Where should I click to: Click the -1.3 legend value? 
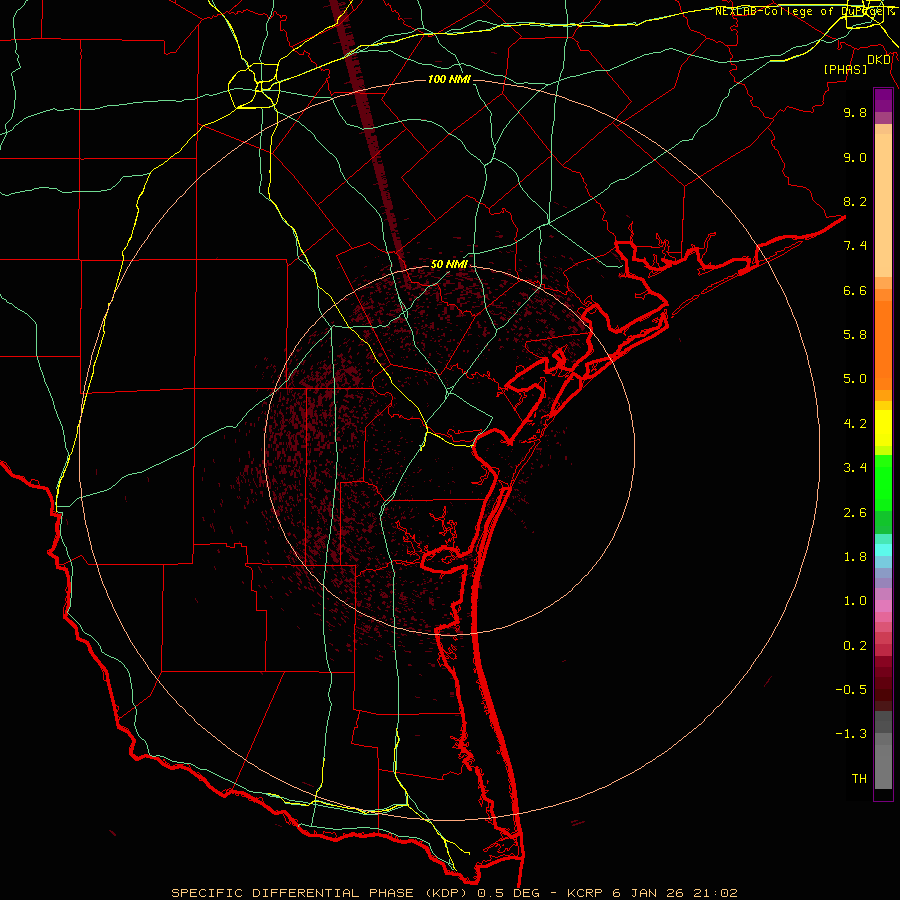851,734
